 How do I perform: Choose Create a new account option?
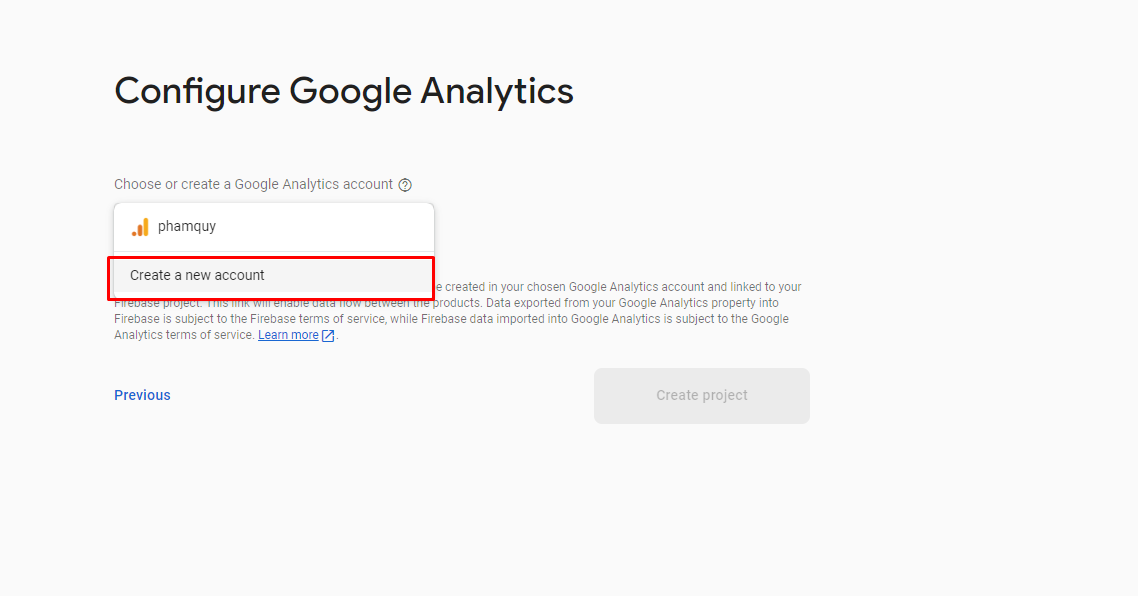[197, 275]
